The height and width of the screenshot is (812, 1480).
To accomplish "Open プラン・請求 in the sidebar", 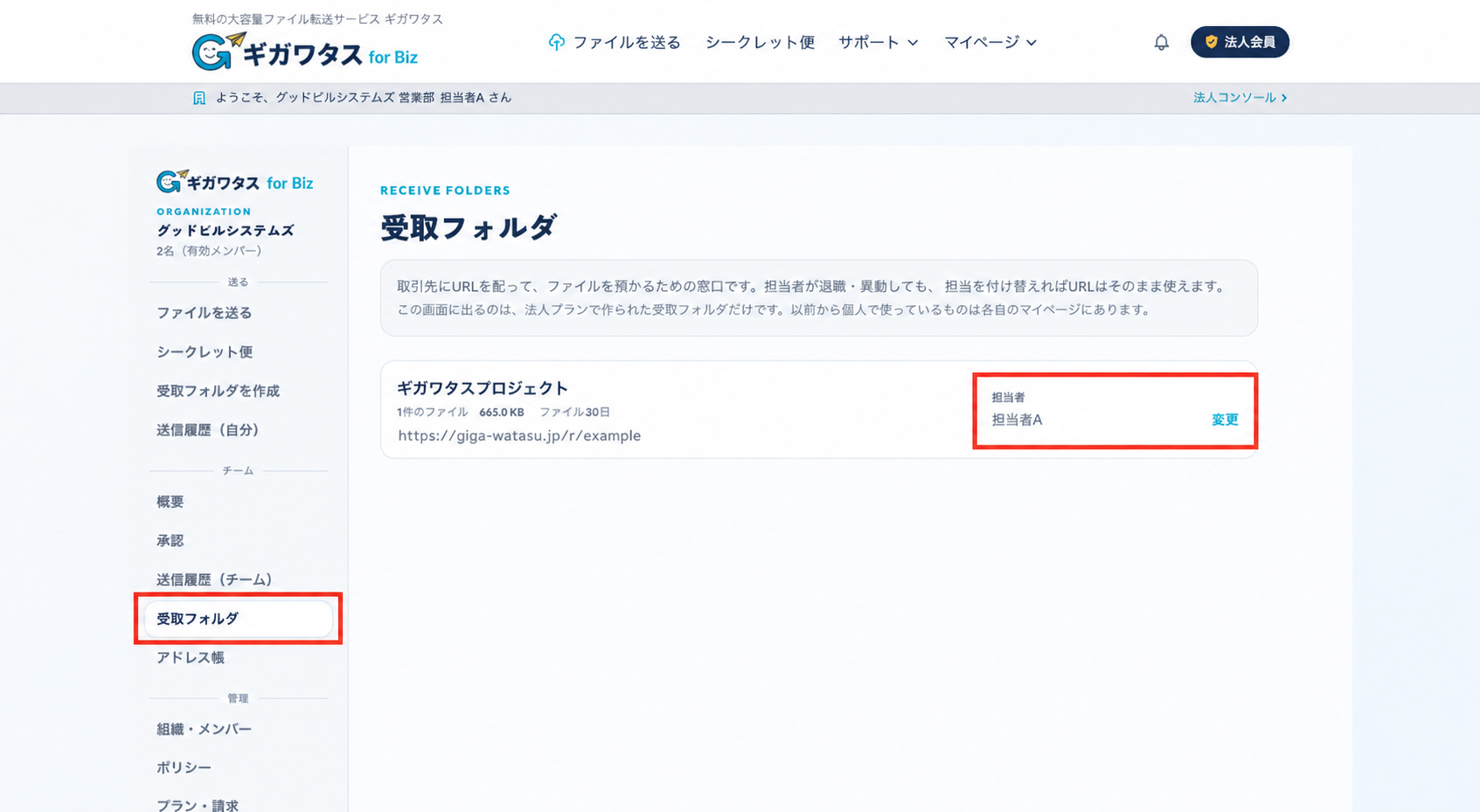I will (198, 805).
